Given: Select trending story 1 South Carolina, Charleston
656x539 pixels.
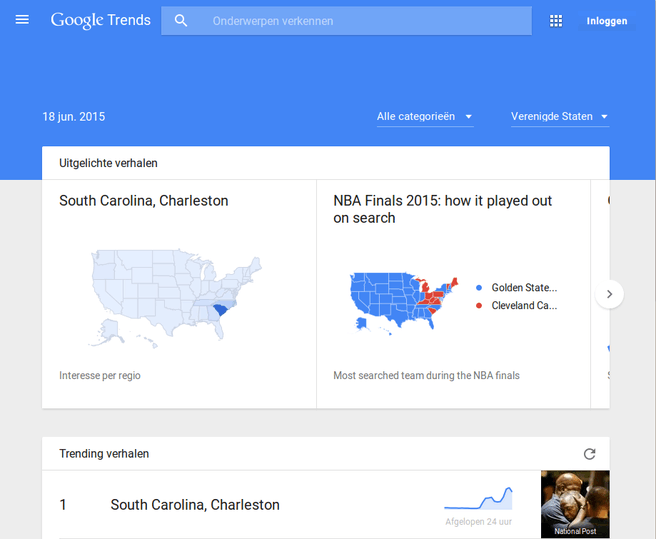Looking at the screenshot, I should pyautogui.click(x=195, y=505).
